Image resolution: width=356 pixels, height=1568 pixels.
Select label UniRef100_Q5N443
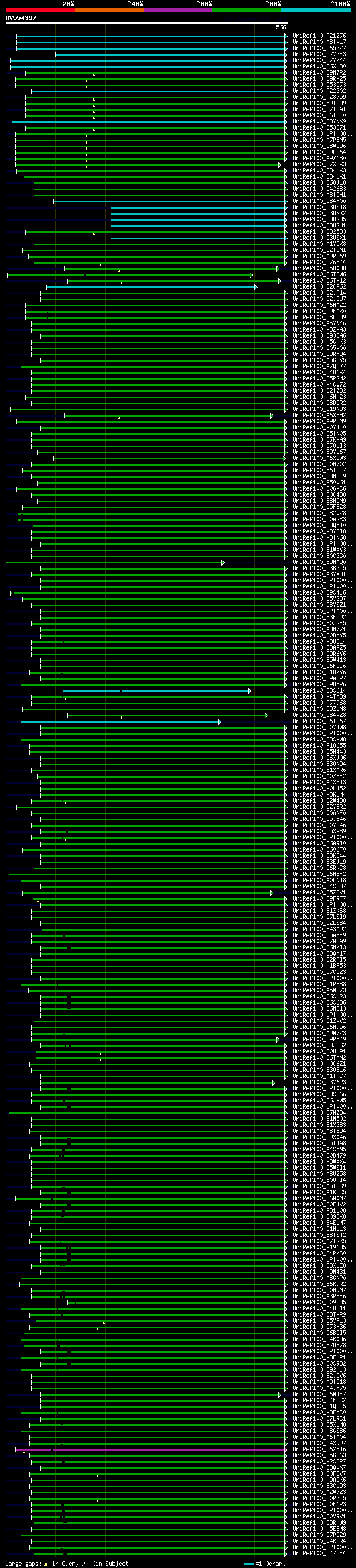pos(319,752)
